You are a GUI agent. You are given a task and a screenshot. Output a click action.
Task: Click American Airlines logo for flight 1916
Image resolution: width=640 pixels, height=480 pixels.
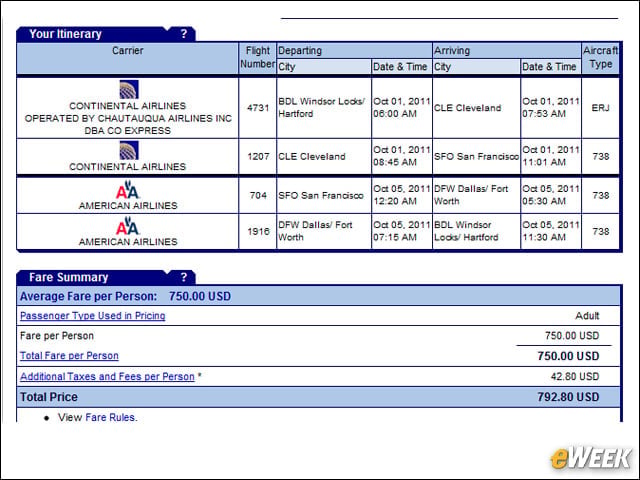coord(128,226)
